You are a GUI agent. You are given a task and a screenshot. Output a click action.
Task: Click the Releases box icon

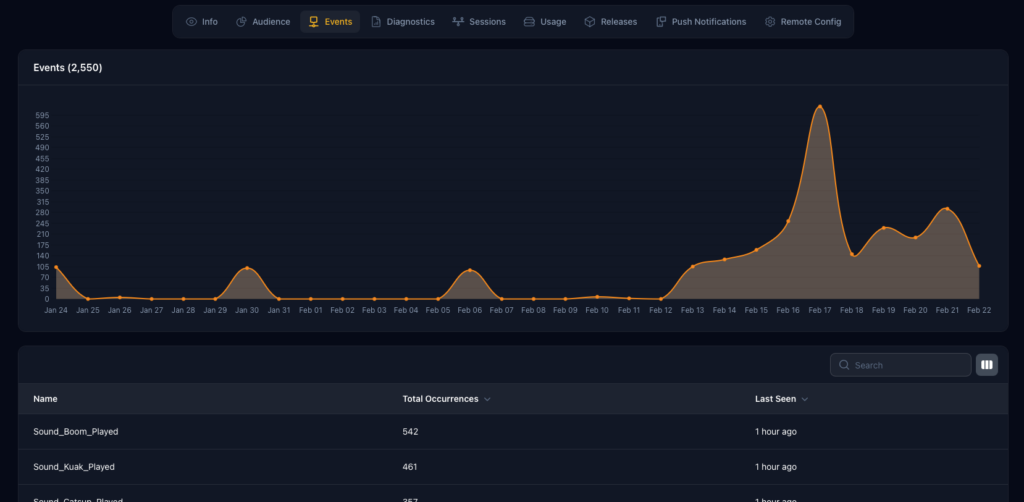tap(590, 22)
